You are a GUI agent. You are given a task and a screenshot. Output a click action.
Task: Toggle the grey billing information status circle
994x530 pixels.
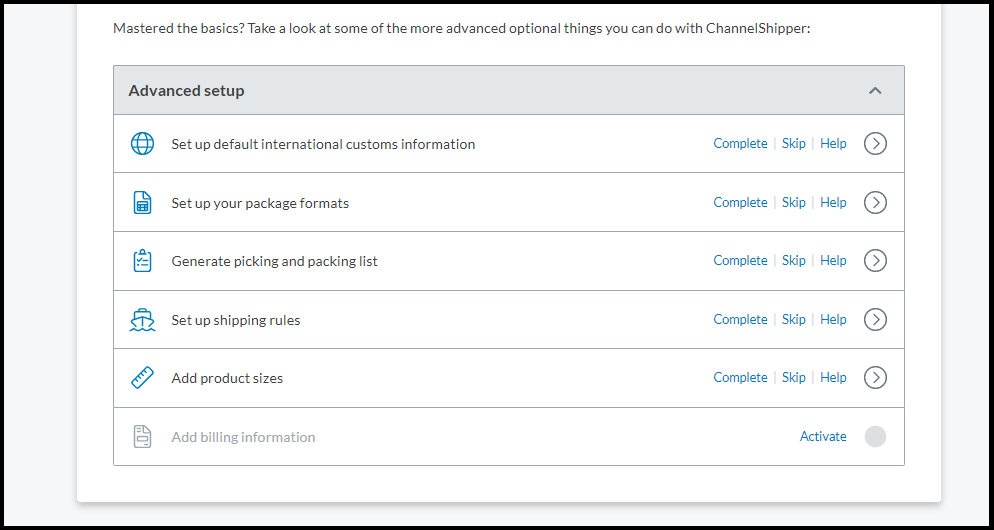pos(875,437)
